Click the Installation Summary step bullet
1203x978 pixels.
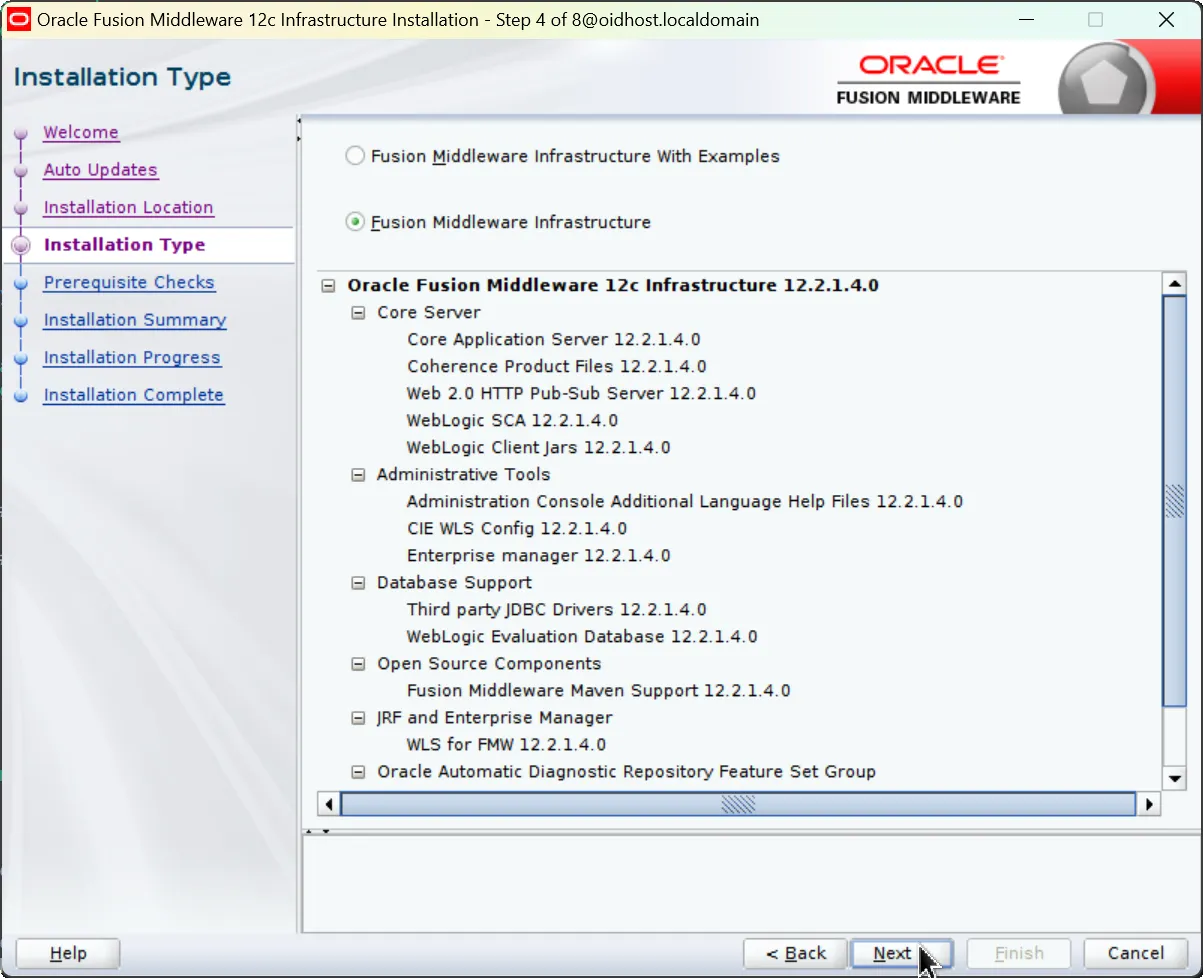click(x=21, y=321)
